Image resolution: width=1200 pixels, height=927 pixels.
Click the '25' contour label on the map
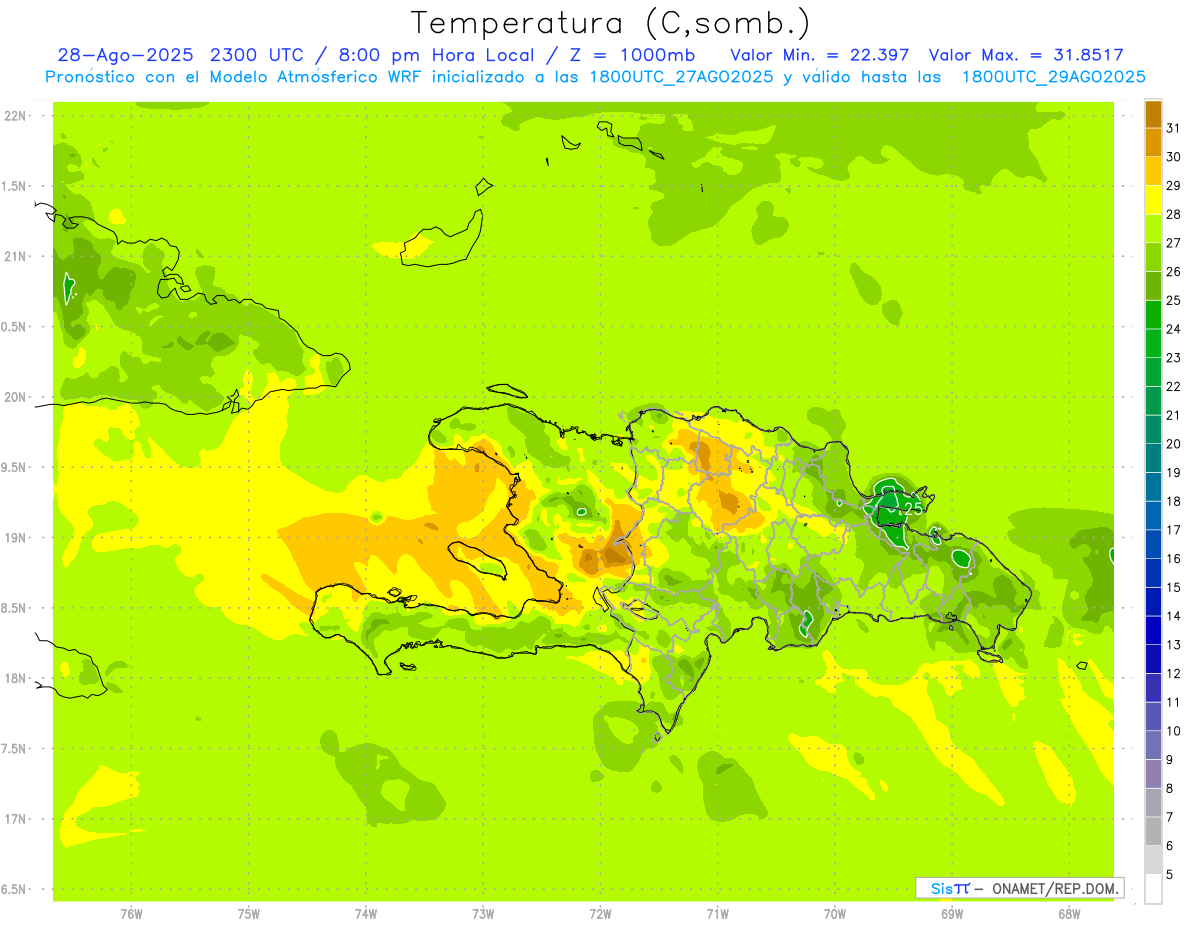(x=912, y=509)
